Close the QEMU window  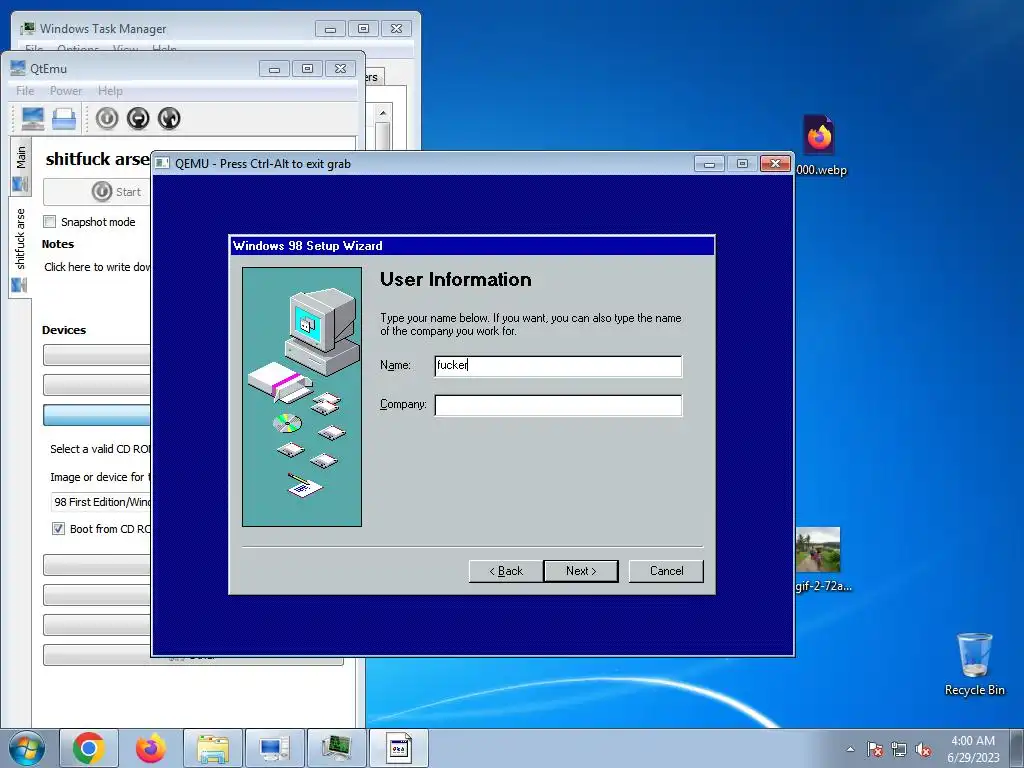pyautogui.click(x=775, y=163)
